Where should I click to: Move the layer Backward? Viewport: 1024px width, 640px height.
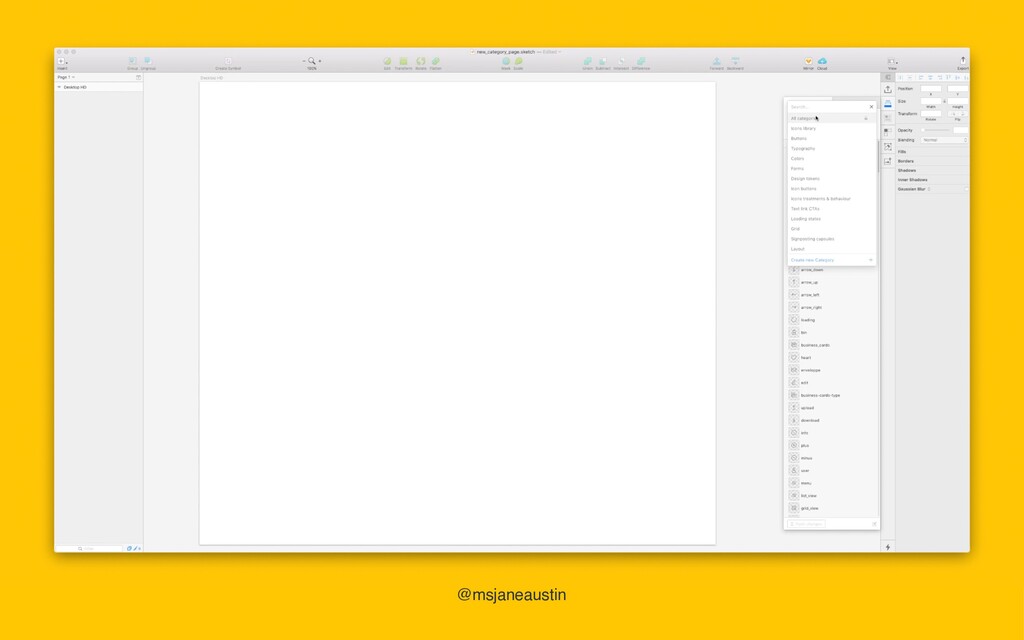click(x=735, y=61)
